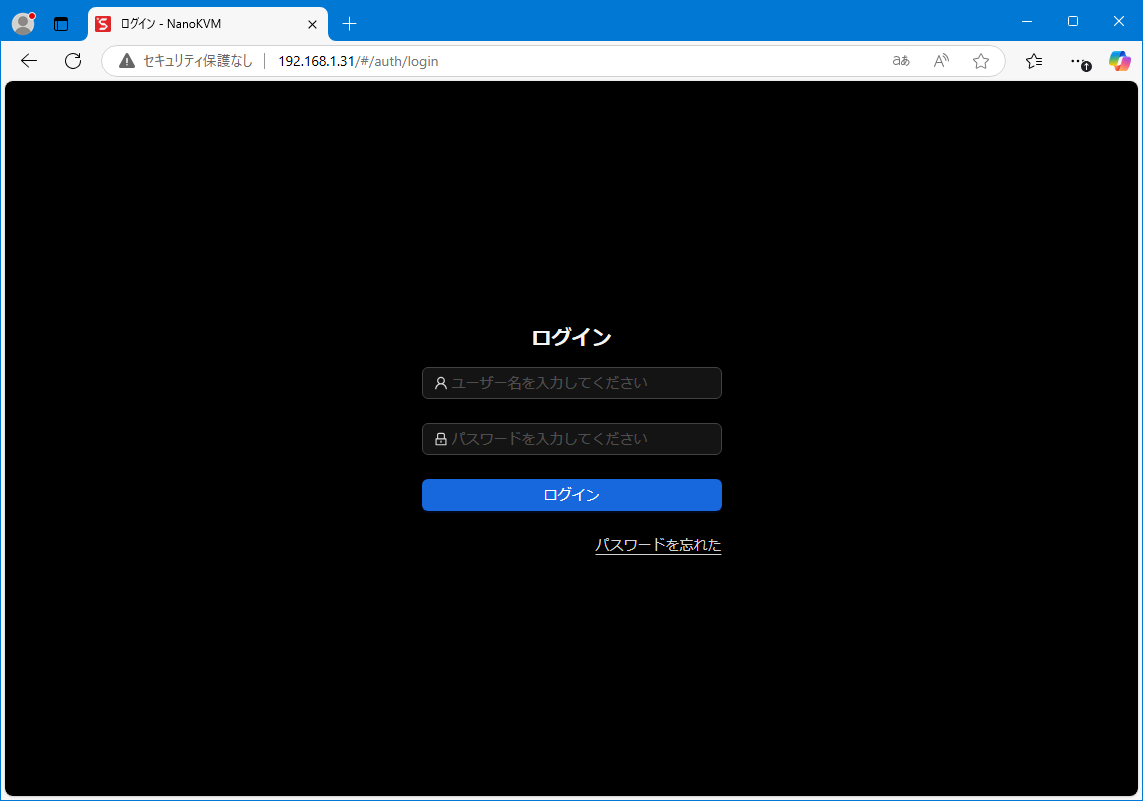
Task: Focus the ユーザー名 username input field
Action: click(580, 383)
